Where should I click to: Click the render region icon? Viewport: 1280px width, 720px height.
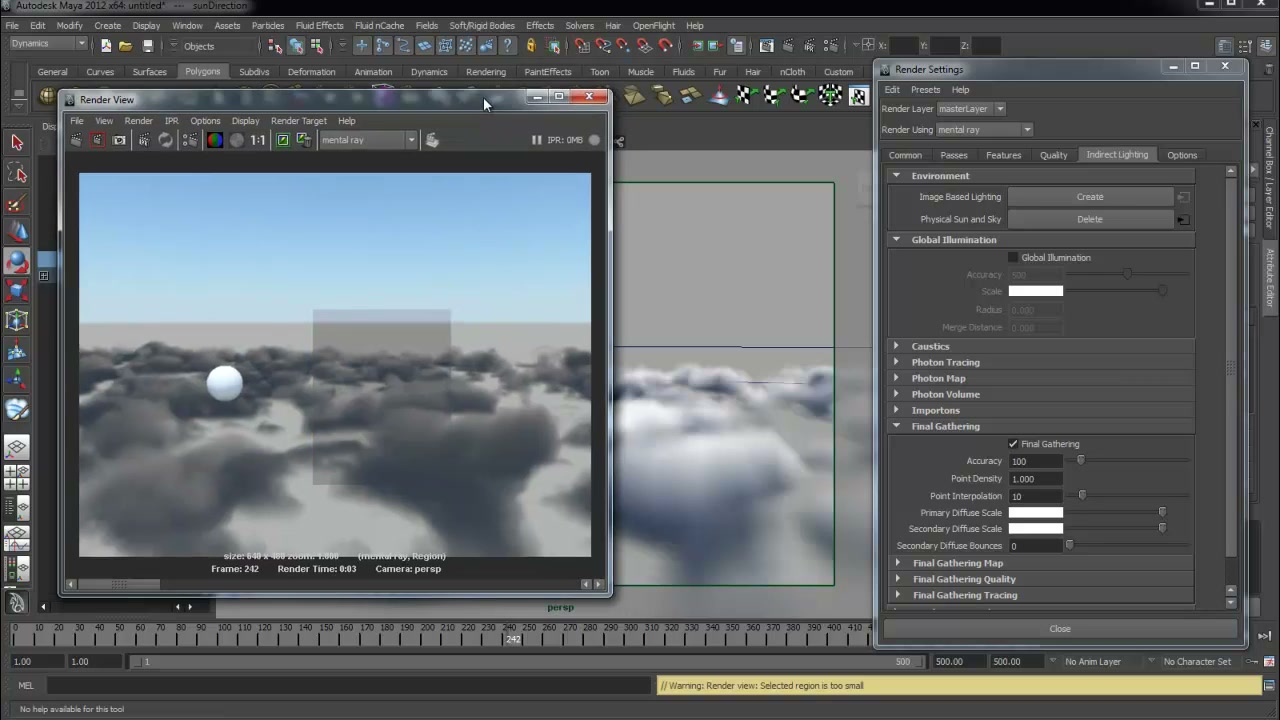(97, 140)
